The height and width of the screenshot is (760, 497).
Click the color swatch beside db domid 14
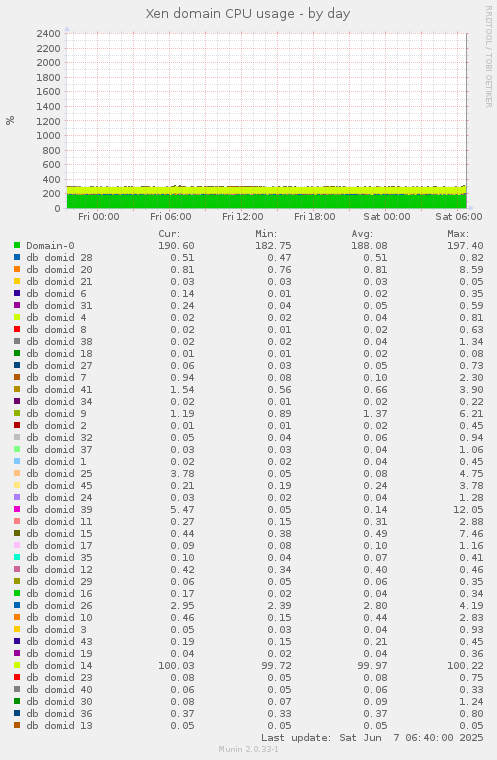pyautogui.click(x=17, y=665)
